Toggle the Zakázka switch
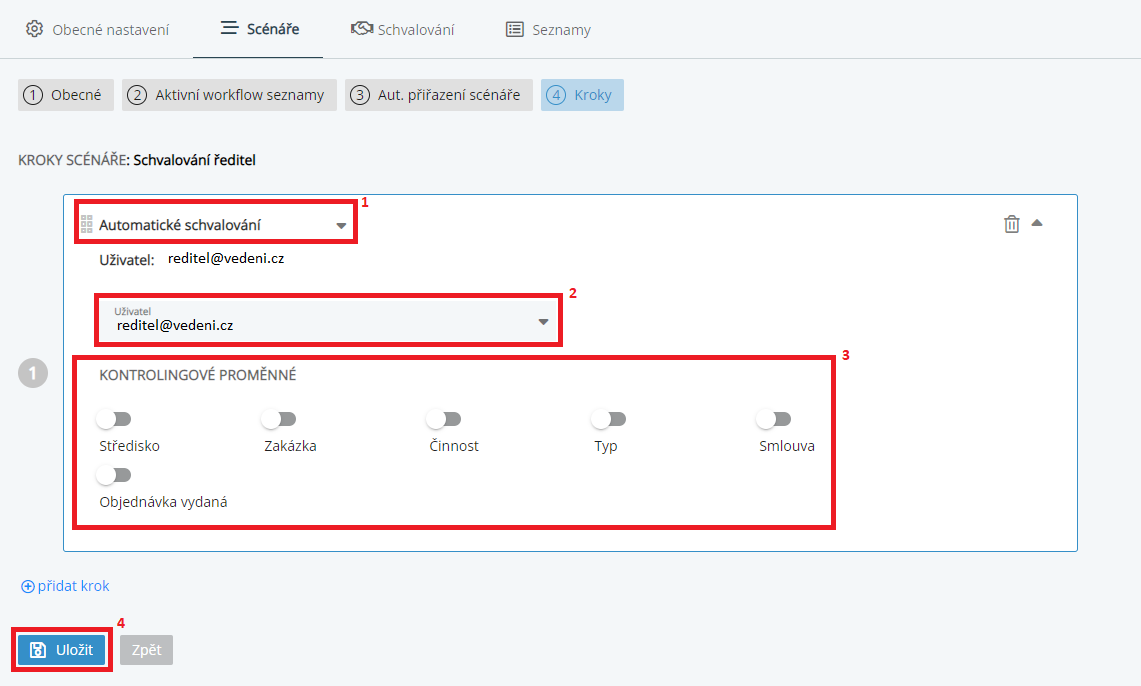The width and height of the screenshot is (1141, 686). click(278, 419)
